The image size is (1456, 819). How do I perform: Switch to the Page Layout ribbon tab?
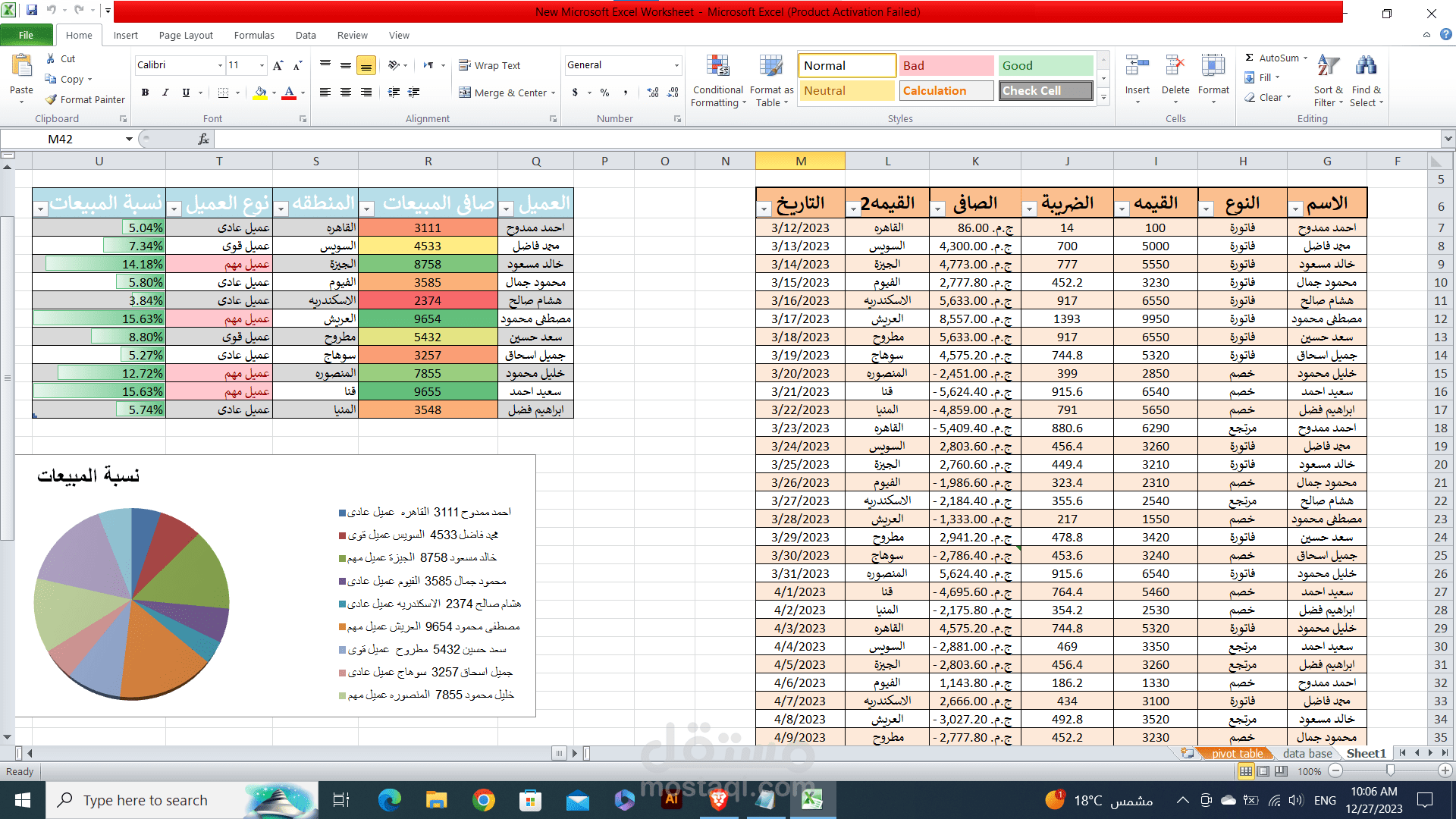coord(186,35)
